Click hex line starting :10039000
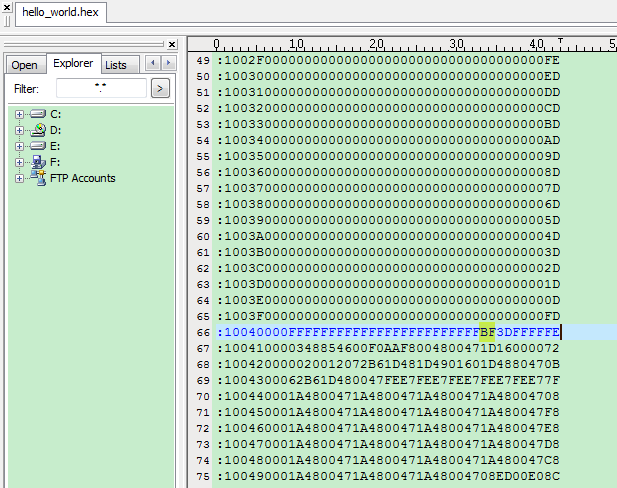617x488 pixels. pos(388,220)
